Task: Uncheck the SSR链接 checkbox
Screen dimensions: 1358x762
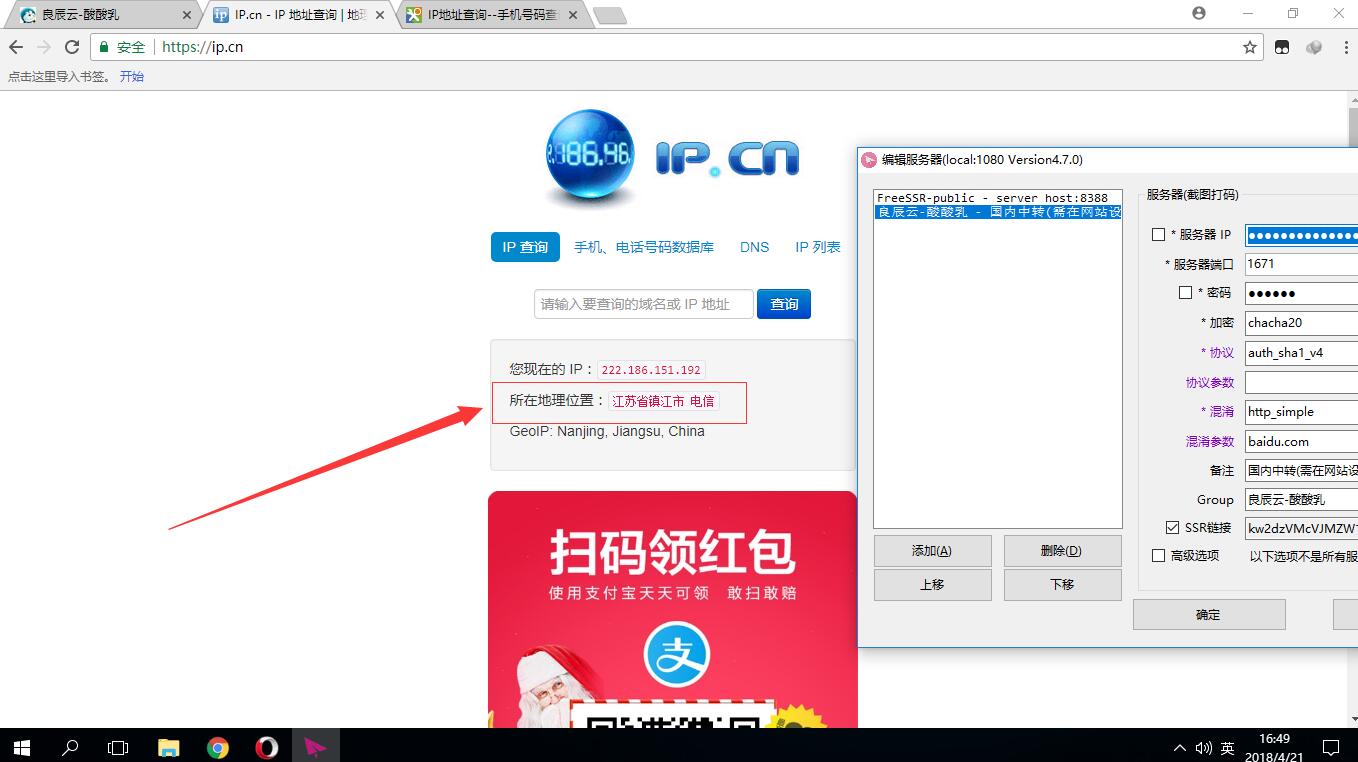Action: [x=1173, y=528]
